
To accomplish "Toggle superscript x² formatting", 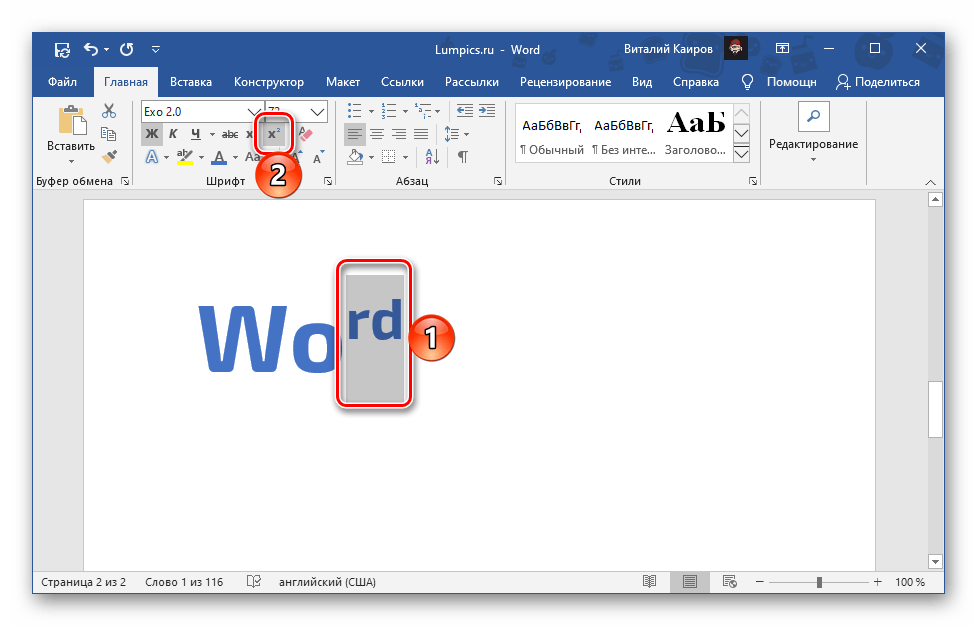I will (274, 133).
